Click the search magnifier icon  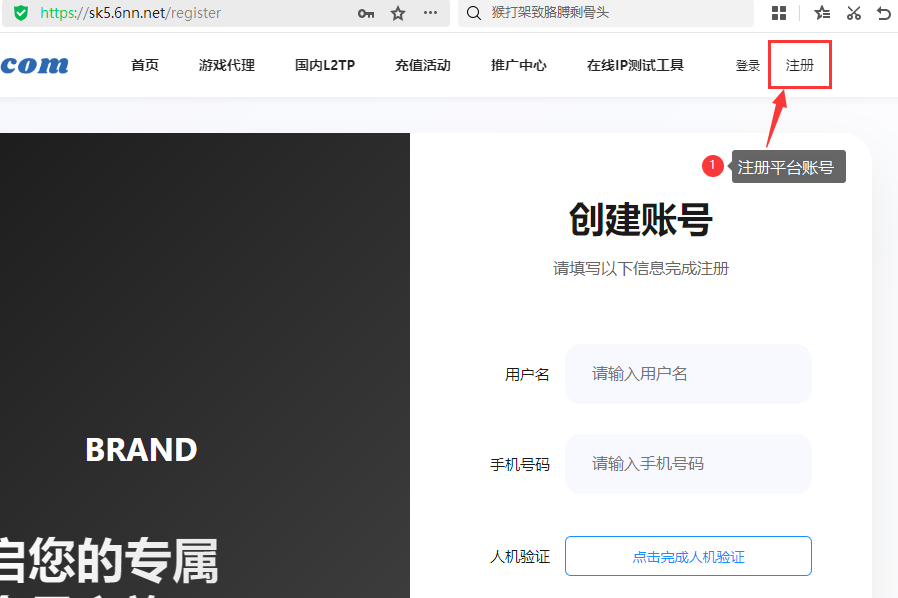tap(473, 14)
